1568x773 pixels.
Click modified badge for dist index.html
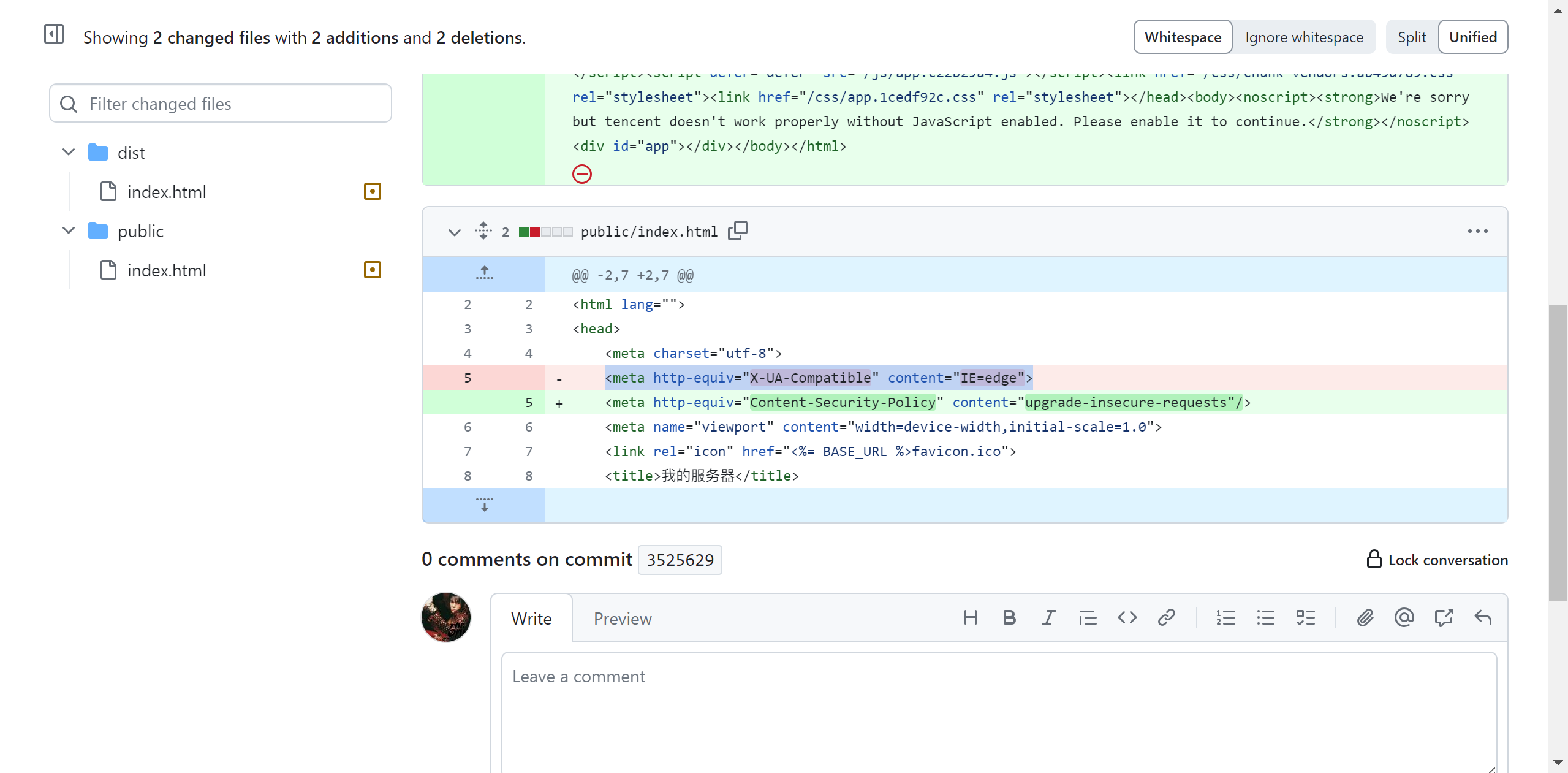(373, 191)
